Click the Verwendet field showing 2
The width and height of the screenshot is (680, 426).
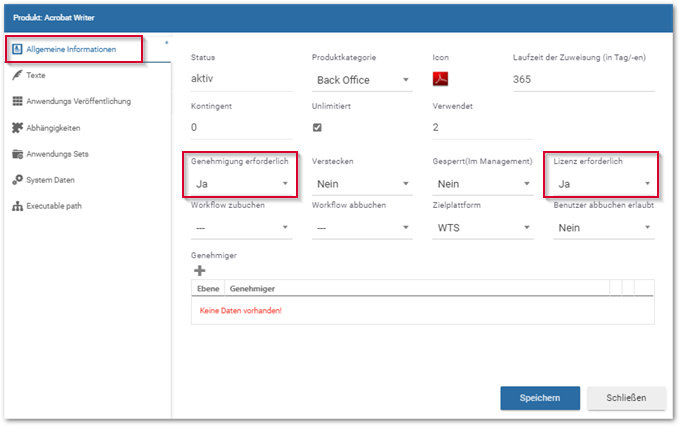483,127
